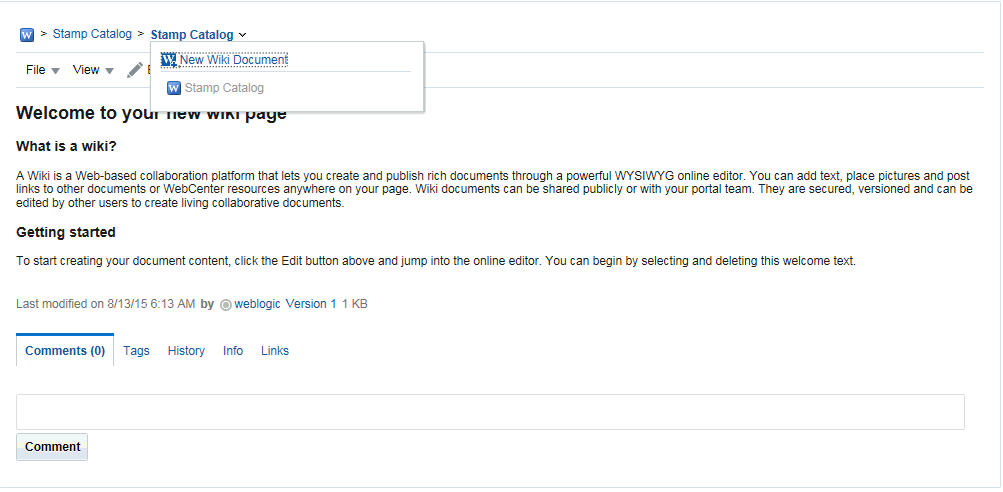1003x492 pixels.
Task: Click inside the comment text box
Action: [490, 412]
